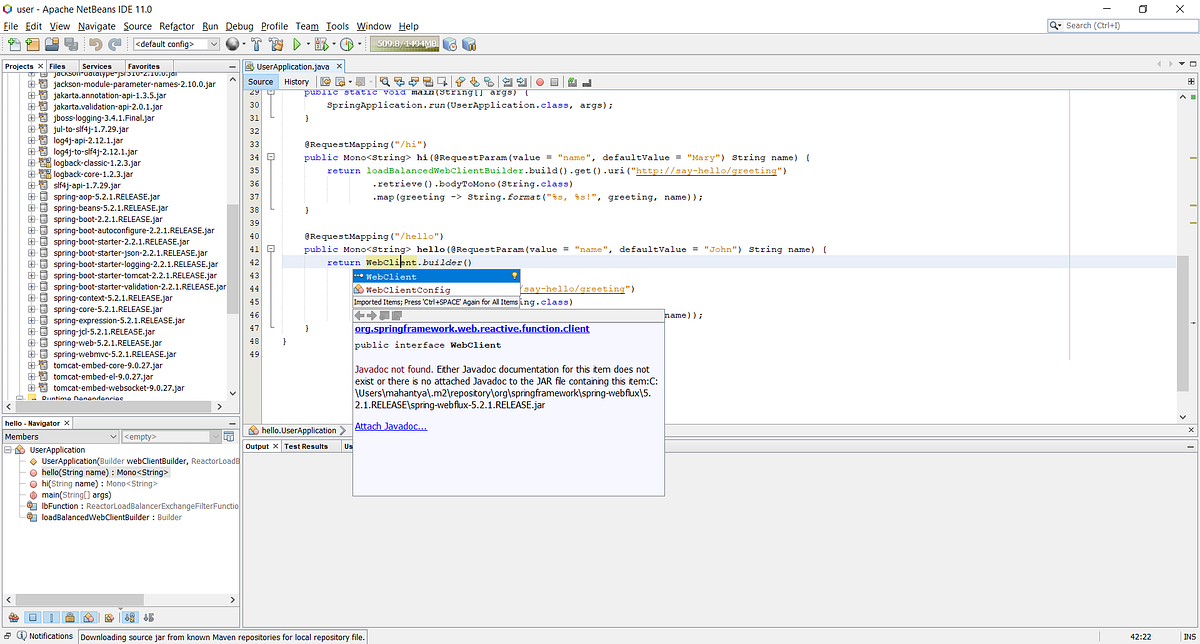
Task: Start macro recording in the editor toolbar
Action: click(x=539, y=81)
